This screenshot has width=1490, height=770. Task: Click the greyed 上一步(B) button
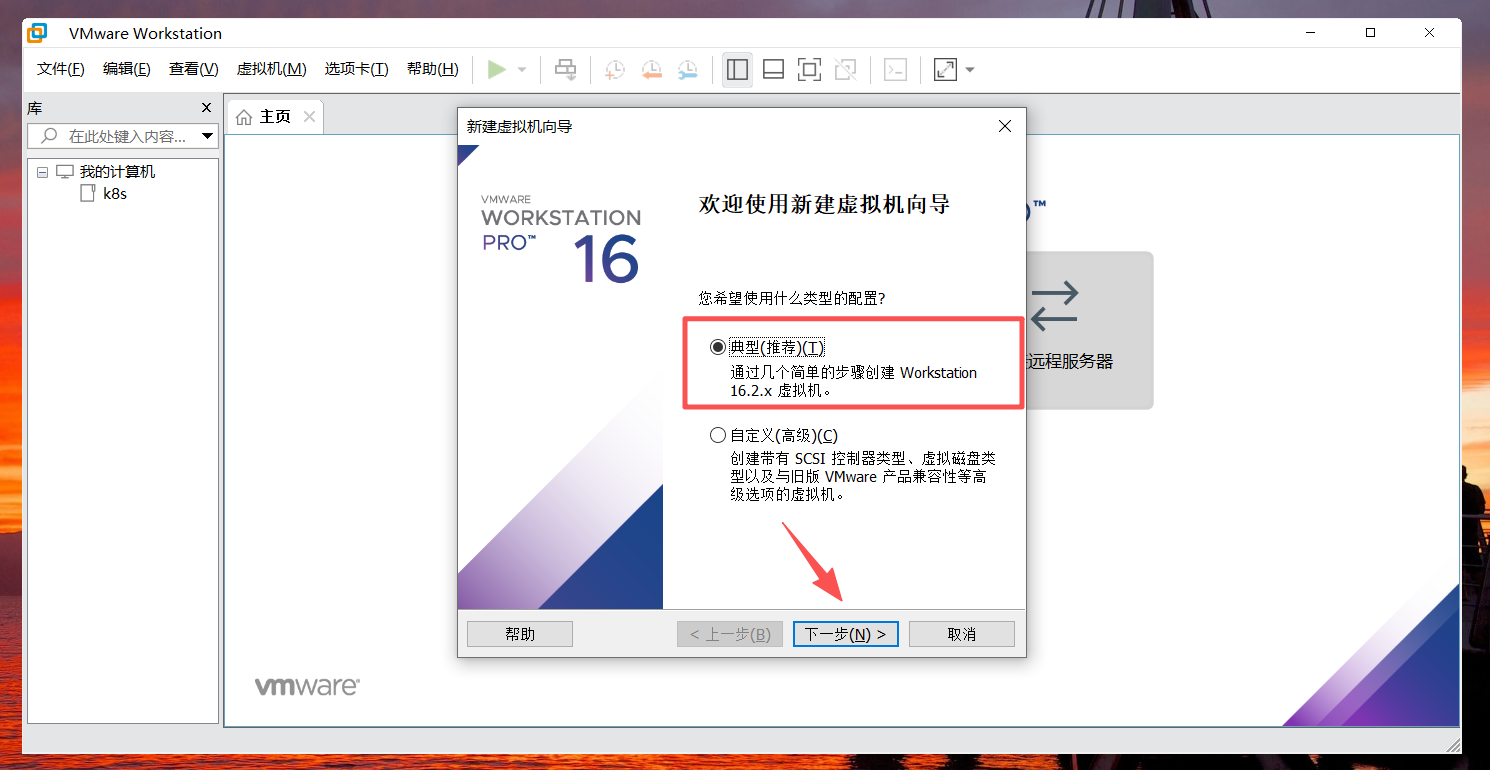click(x=730, y=634)
